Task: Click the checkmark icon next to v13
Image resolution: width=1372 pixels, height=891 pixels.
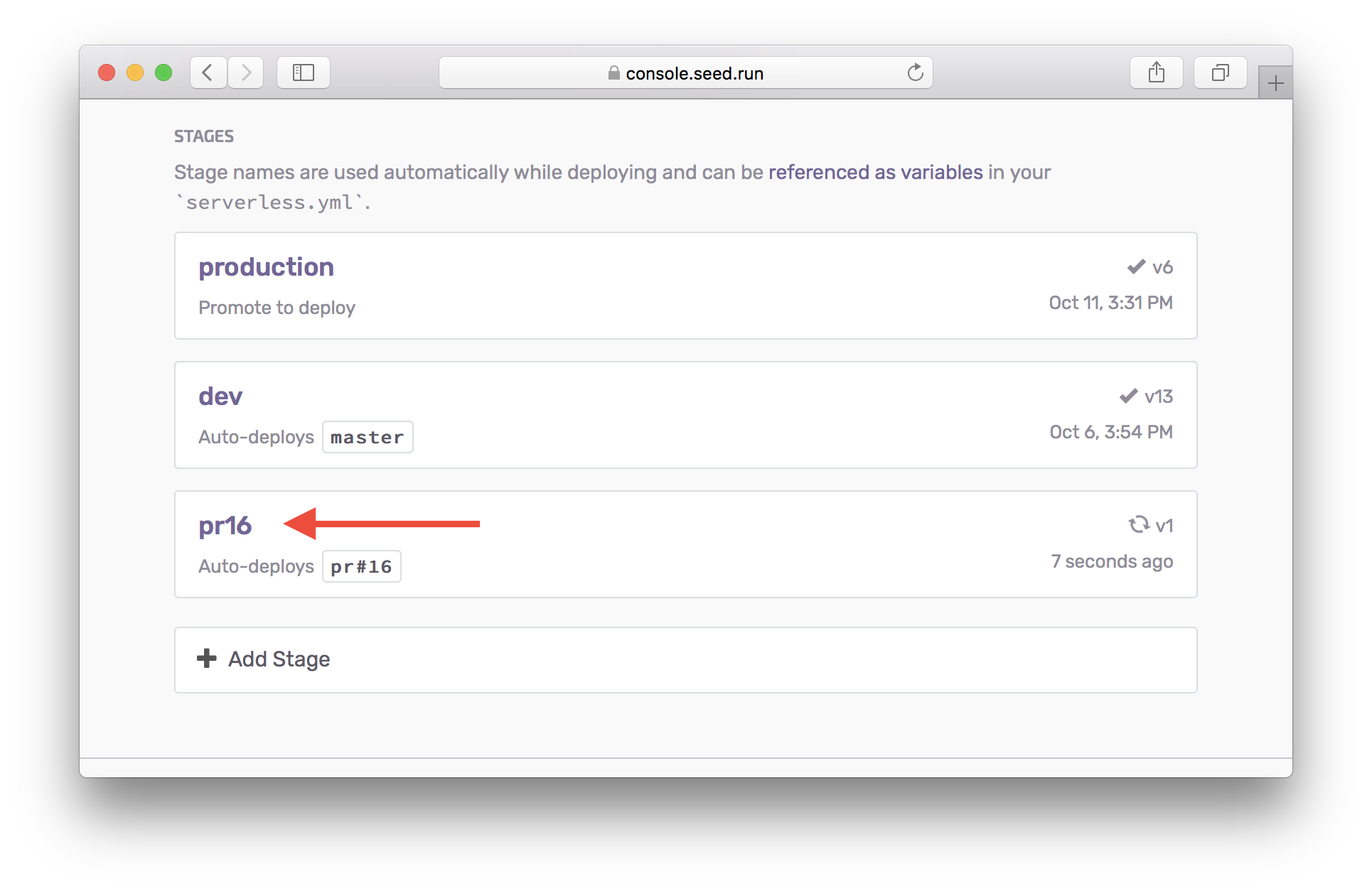Action: 1128,396
